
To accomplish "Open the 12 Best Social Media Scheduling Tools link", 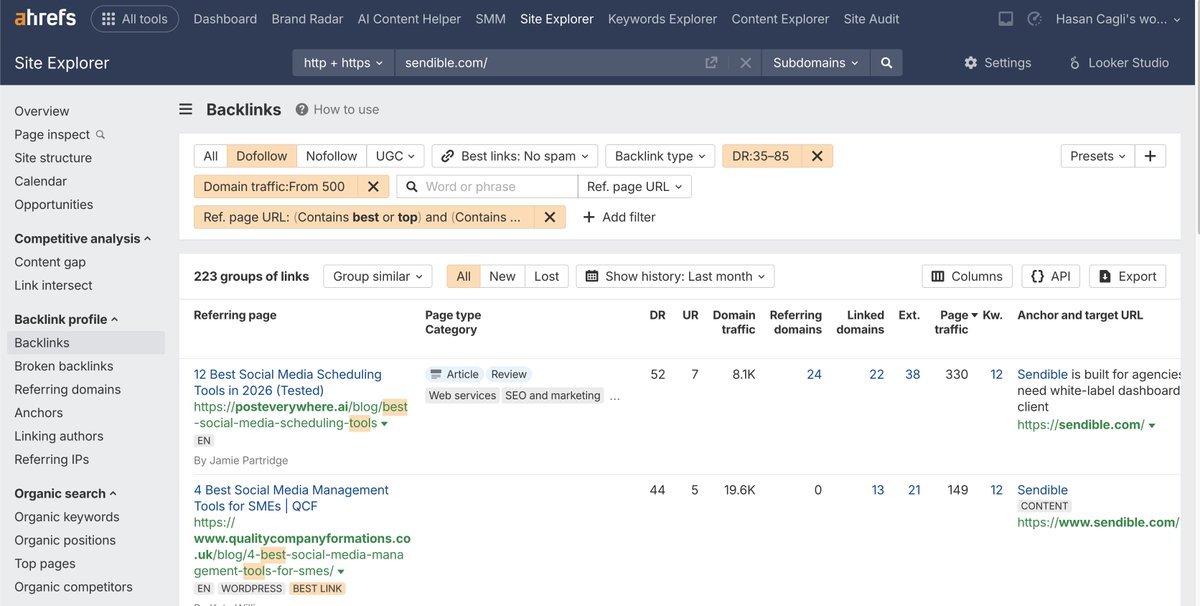I will click(x=288, y=382).
